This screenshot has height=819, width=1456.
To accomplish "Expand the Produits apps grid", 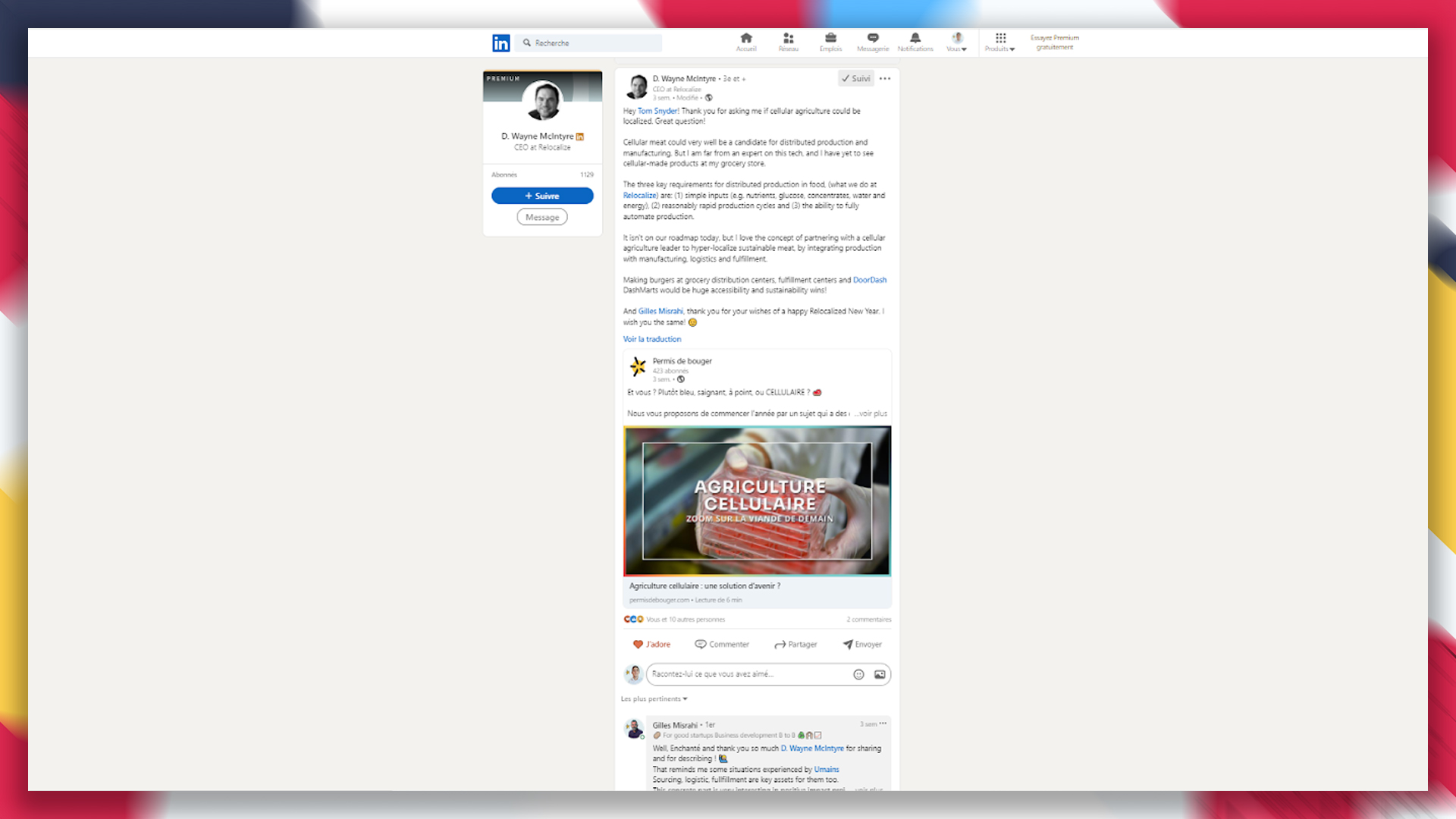I will (1000, 42).
